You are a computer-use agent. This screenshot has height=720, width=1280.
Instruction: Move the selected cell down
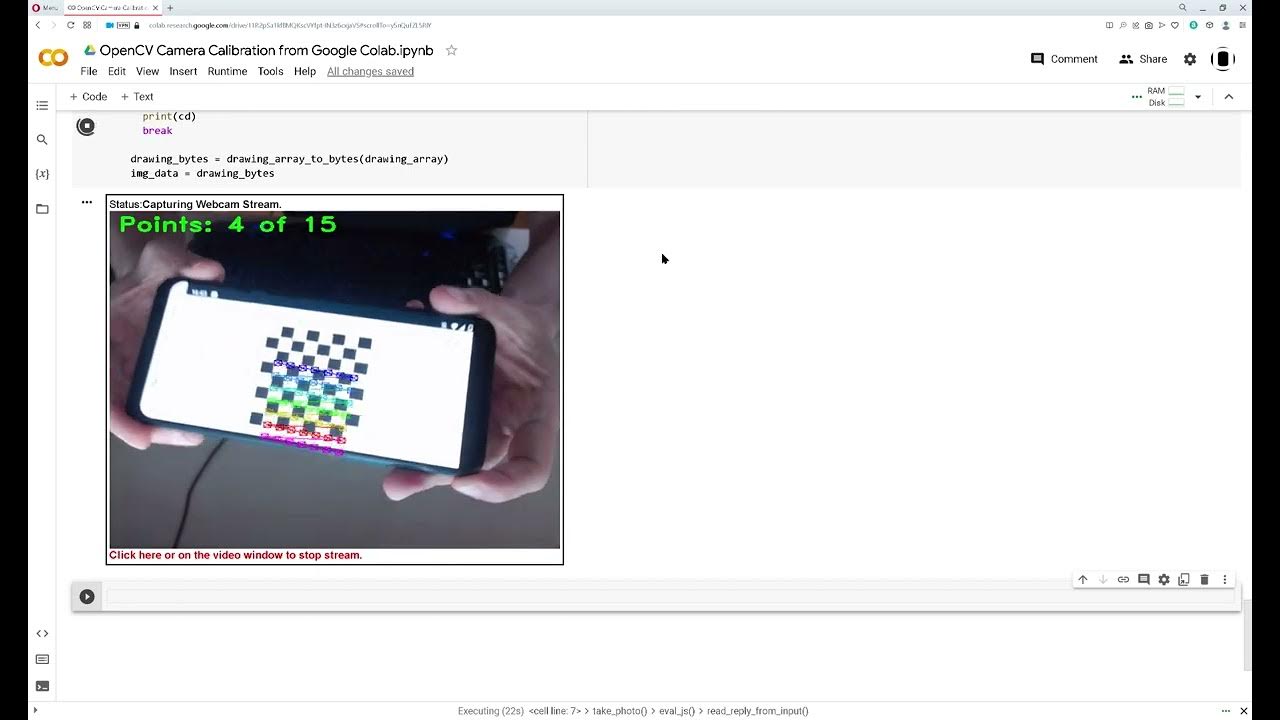(x=1103, y=580)
